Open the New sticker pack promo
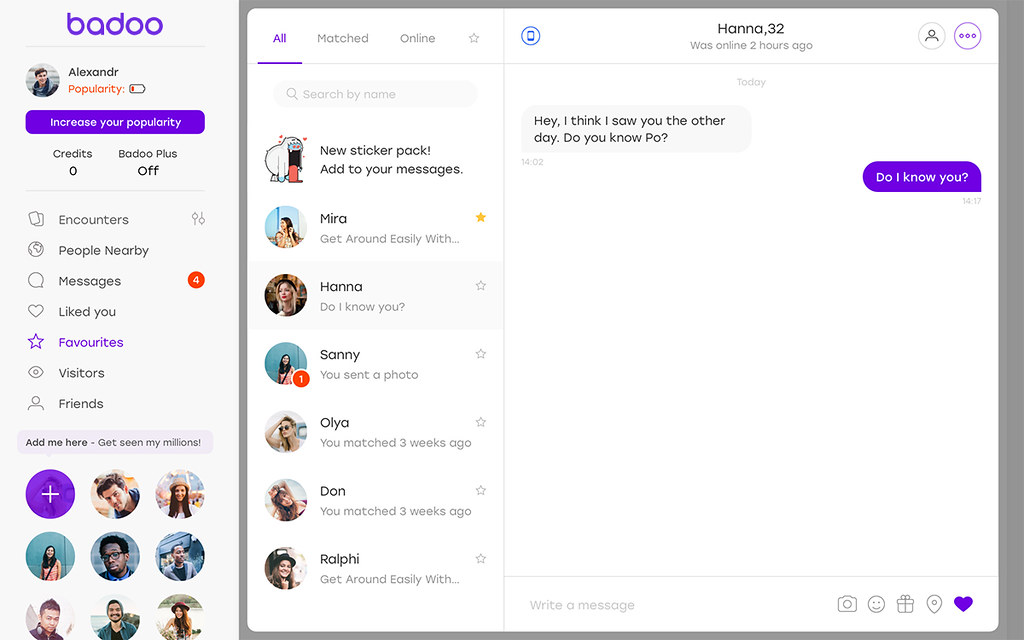 pyautogui.click(x=376, y=159)
